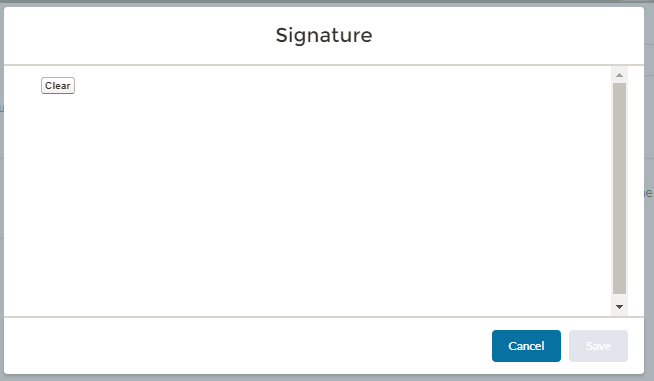Cancel the Signature dialog

click(x=526, y=346)
